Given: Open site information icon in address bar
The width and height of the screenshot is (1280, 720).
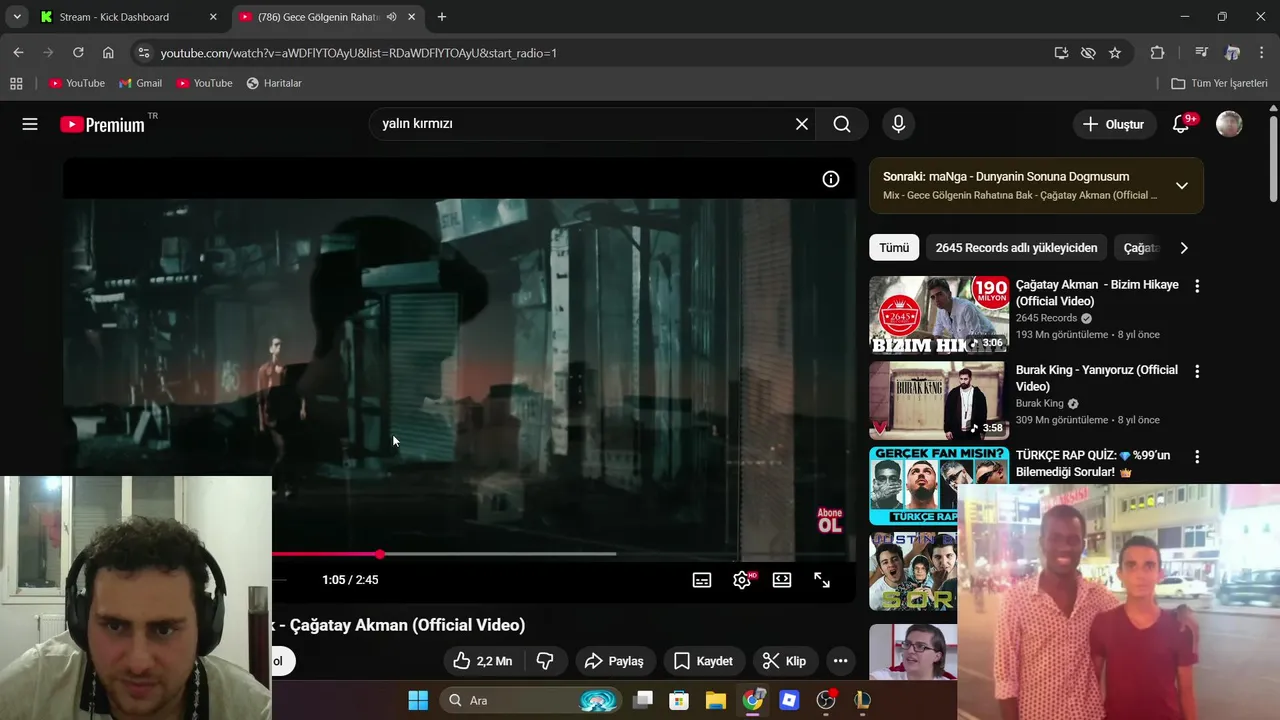Looking at the screenshot, I should point(143,53).
